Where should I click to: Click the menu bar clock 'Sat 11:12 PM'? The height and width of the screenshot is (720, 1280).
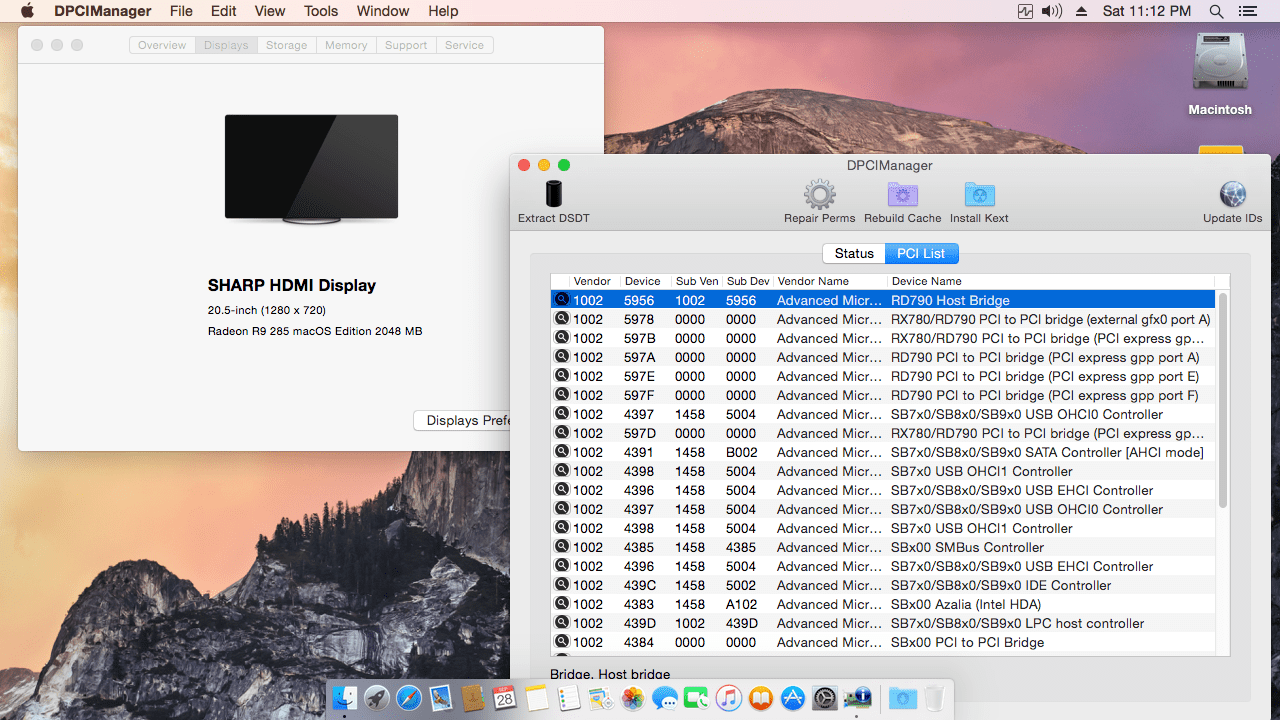[x=1147, y=11]
